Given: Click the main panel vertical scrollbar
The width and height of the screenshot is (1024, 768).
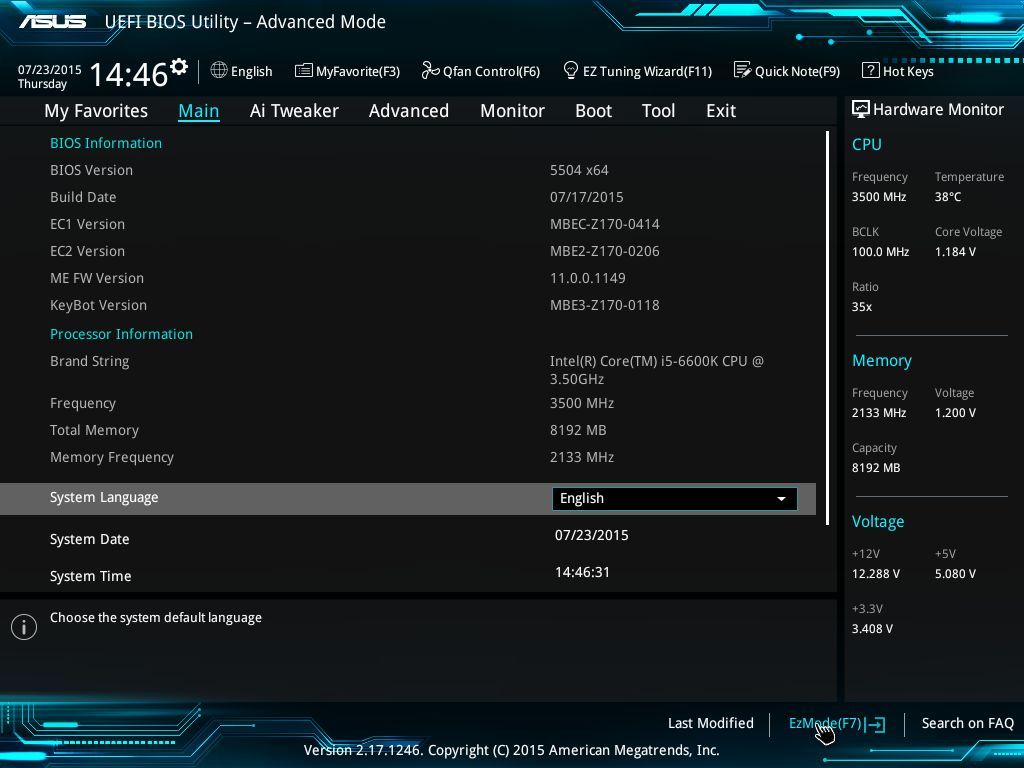Looking at the screenshot, I should pyautogui.click(x=827, y=328).
